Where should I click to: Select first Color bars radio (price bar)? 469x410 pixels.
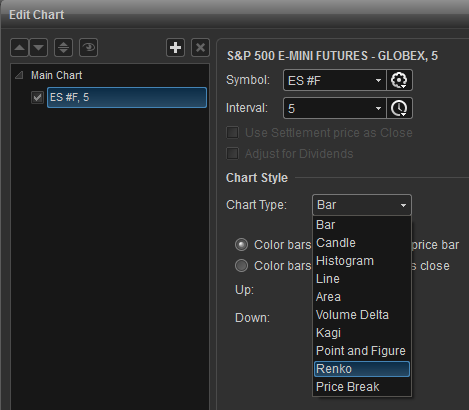coord(241,245)
